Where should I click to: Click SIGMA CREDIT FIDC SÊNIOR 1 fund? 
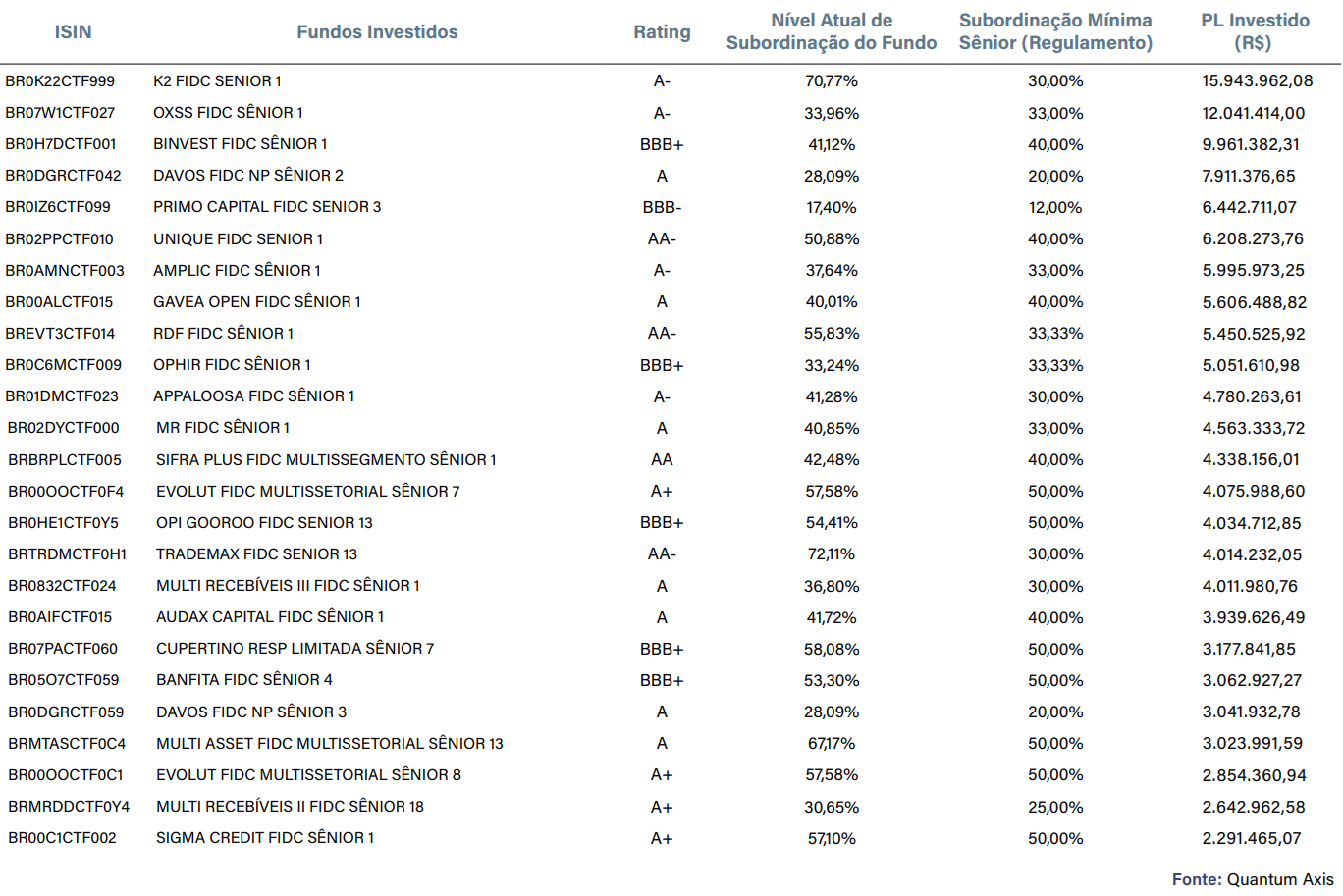click(x=265, y=838)
